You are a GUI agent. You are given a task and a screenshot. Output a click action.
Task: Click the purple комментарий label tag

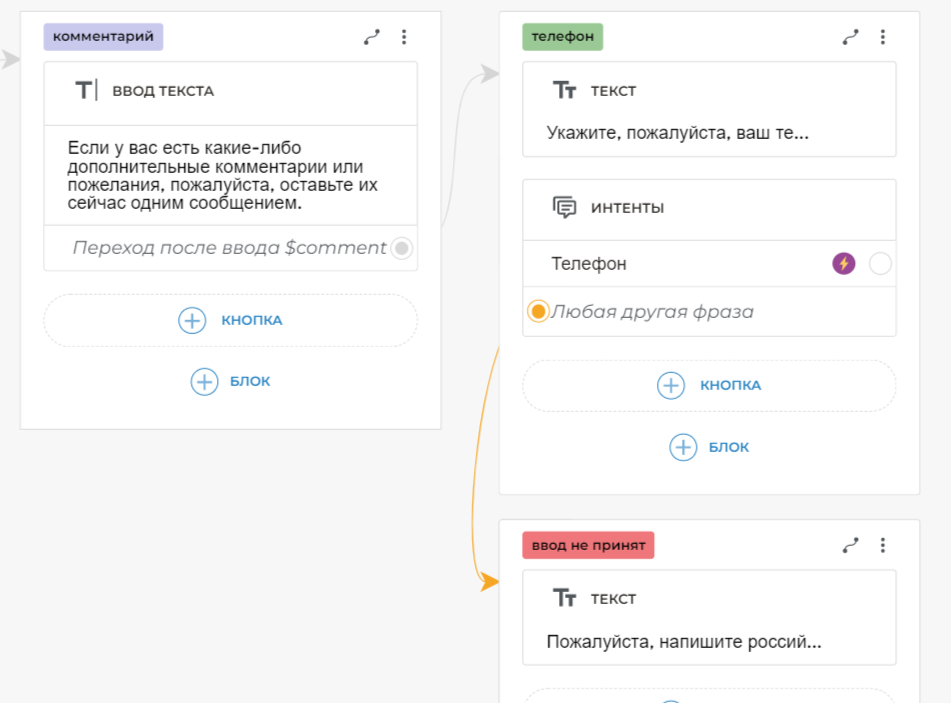point(103,37)
